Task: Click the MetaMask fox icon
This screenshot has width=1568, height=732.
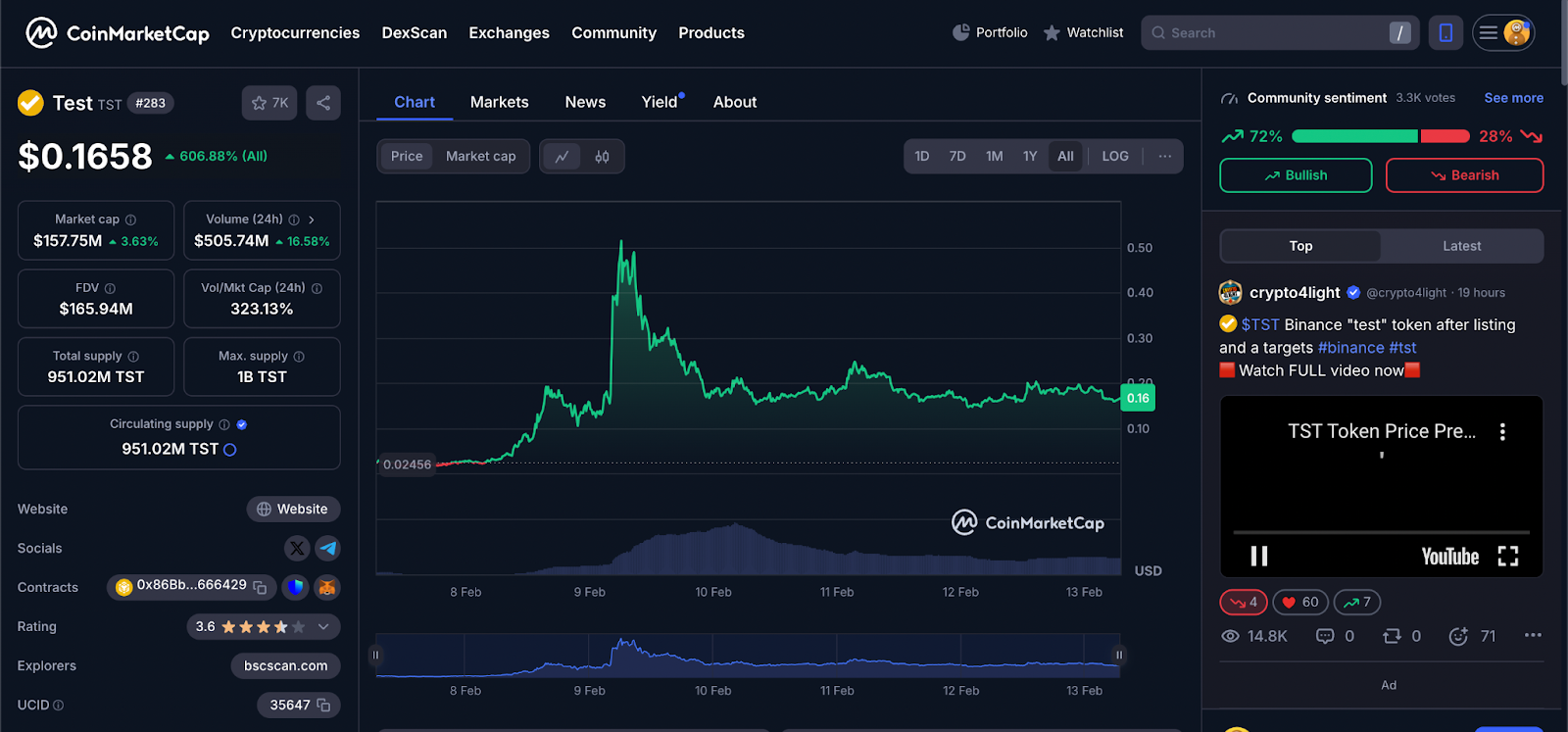Action: click(327, 587)
